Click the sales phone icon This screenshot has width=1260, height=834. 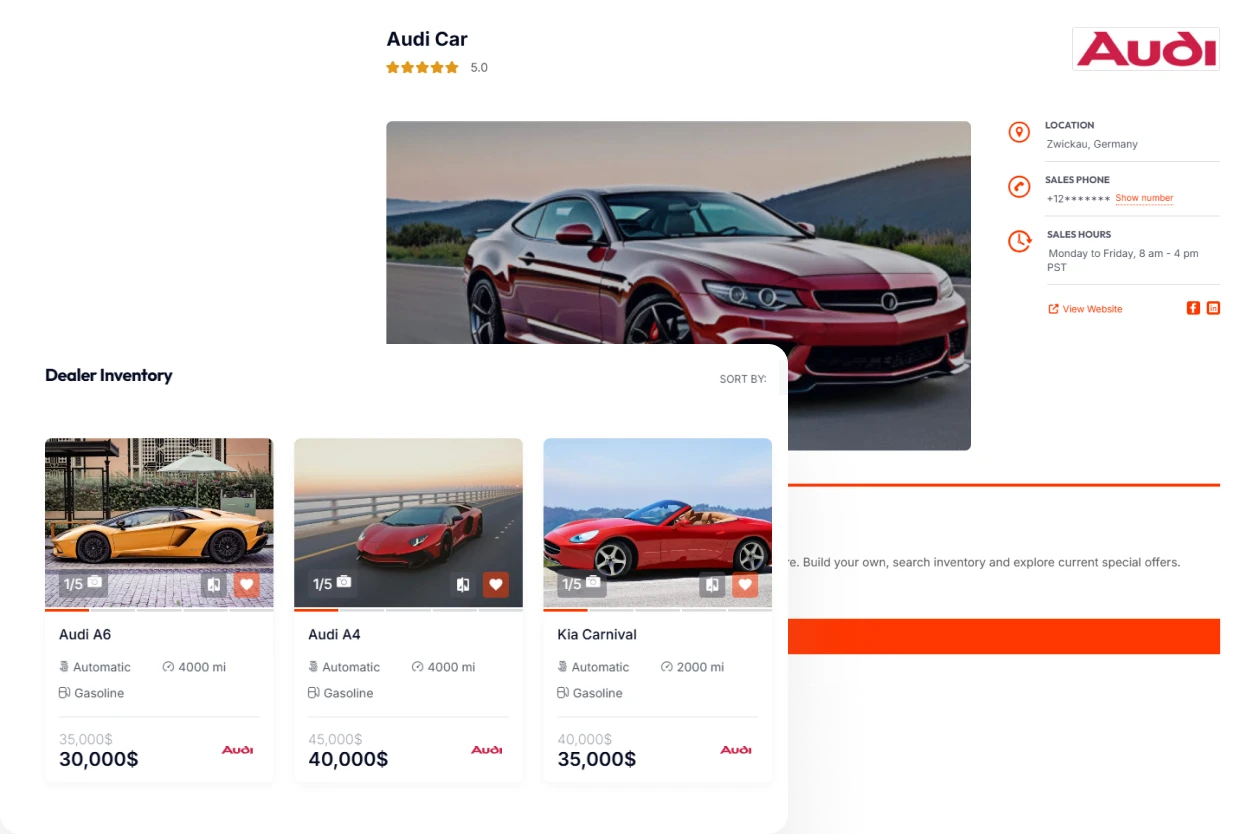click(1019, 187)
